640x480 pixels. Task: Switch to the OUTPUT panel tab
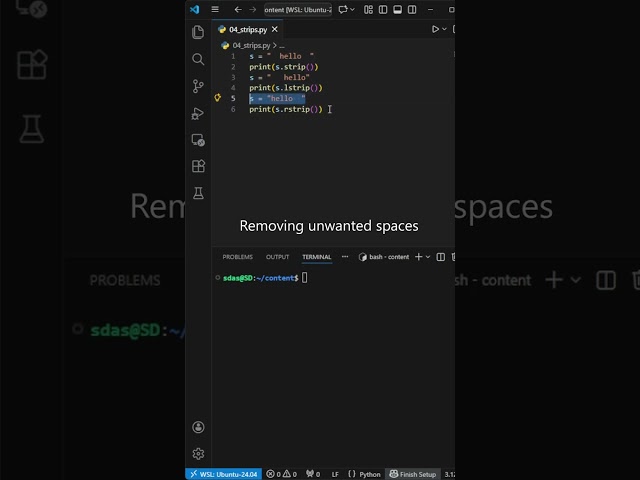[x=277, y=257]
